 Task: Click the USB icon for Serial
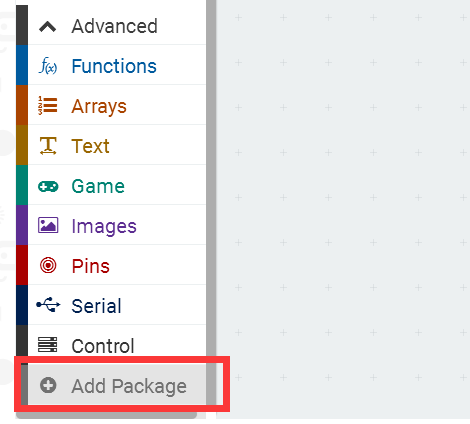(48, 305)
